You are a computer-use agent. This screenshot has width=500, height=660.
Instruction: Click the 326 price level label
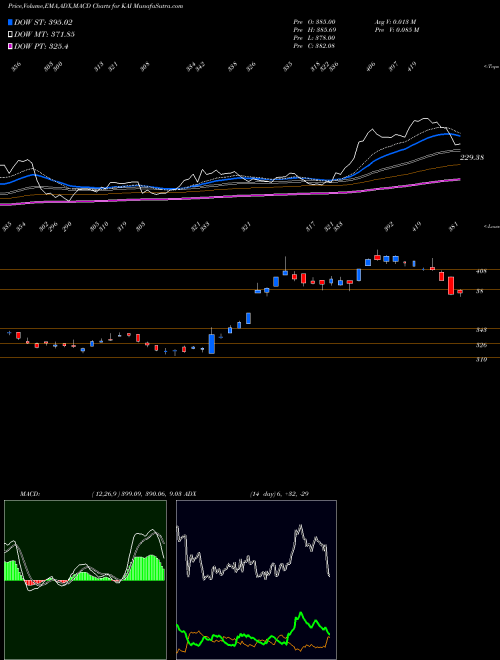point(481,345)
